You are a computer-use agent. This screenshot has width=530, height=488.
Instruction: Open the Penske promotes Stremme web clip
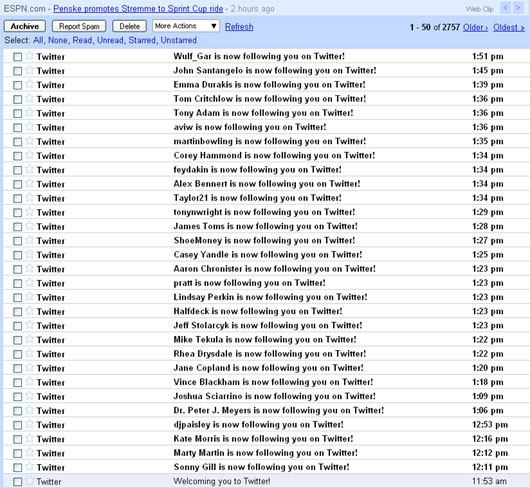(x=138, y=9)
